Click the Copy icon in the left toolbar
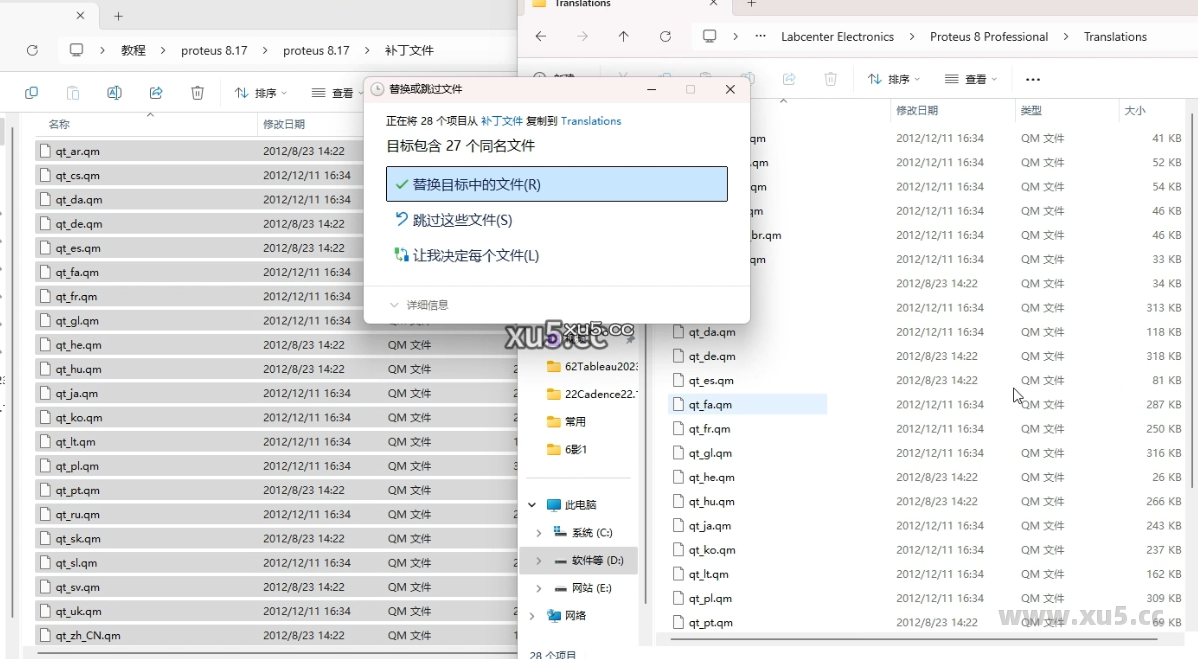Screen dimensions: 1198x659 (31, 92)
